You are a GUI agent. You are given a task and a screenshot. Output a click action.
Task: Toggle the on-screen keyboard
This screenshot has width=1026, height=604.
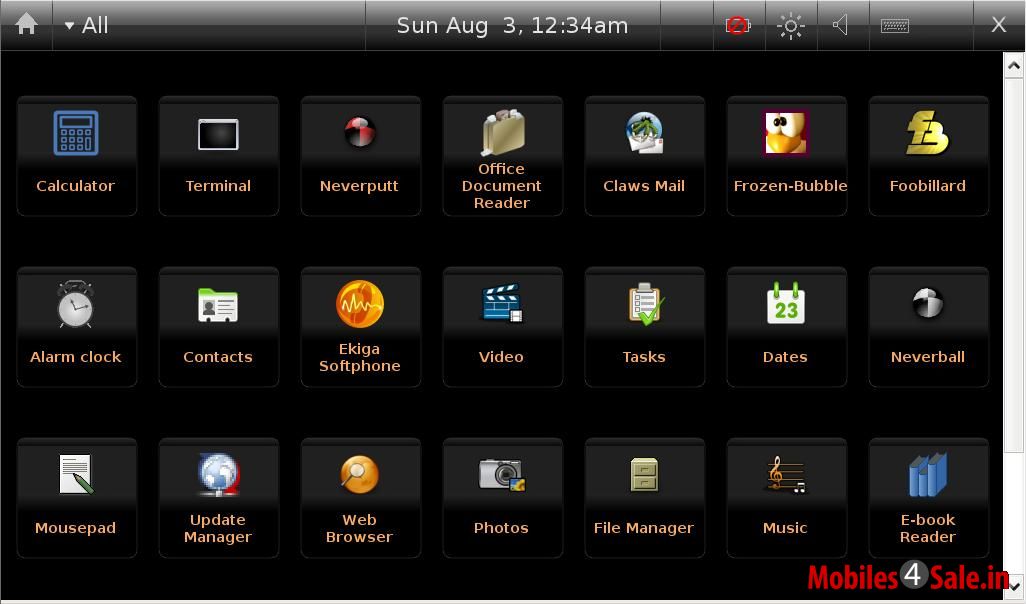click(894, 25)
